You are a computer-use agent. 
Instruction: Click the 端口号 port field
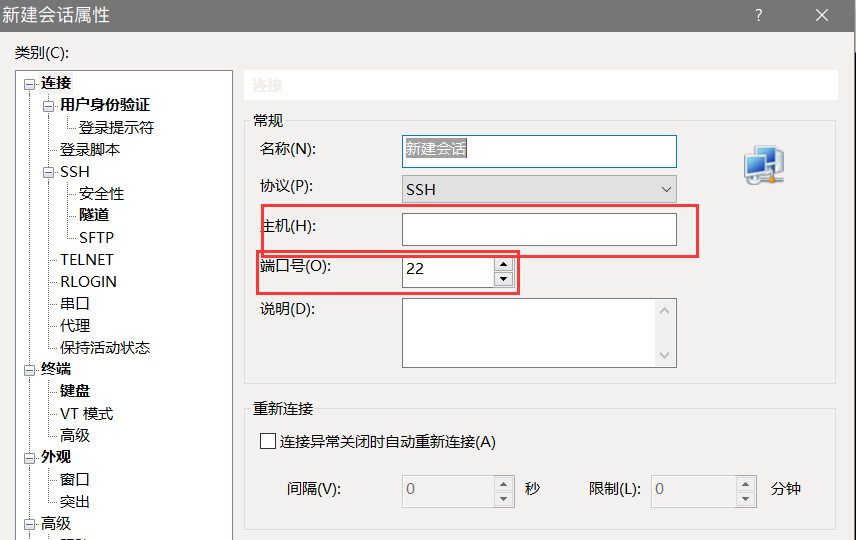(448, 271)
